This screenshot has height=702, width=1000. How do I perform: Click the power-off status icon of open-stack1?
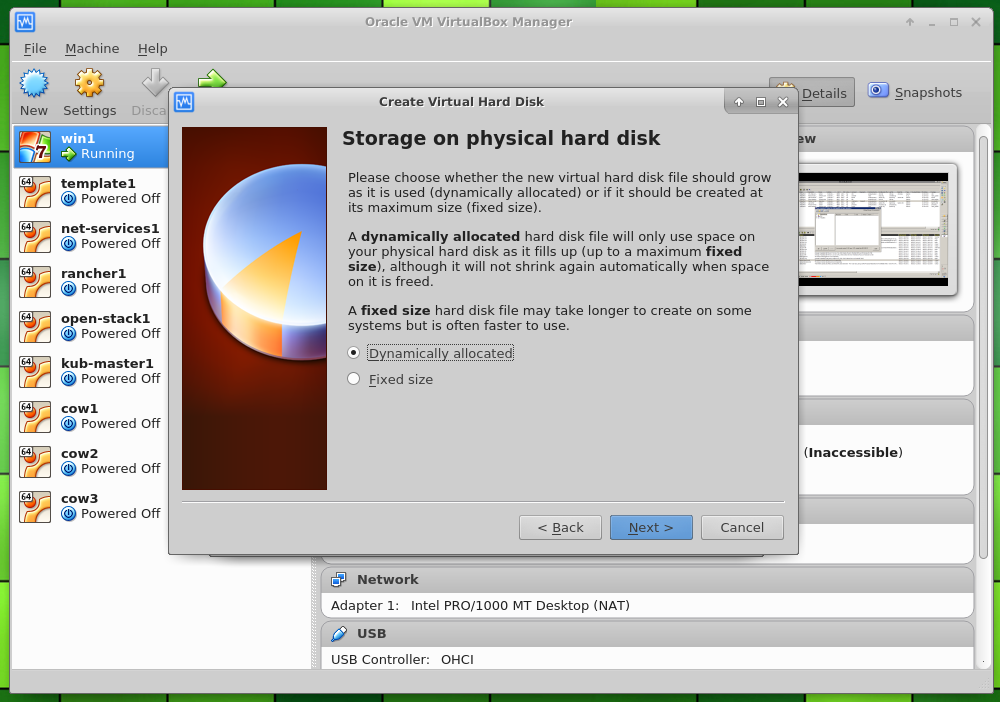[x=68, y=333]
